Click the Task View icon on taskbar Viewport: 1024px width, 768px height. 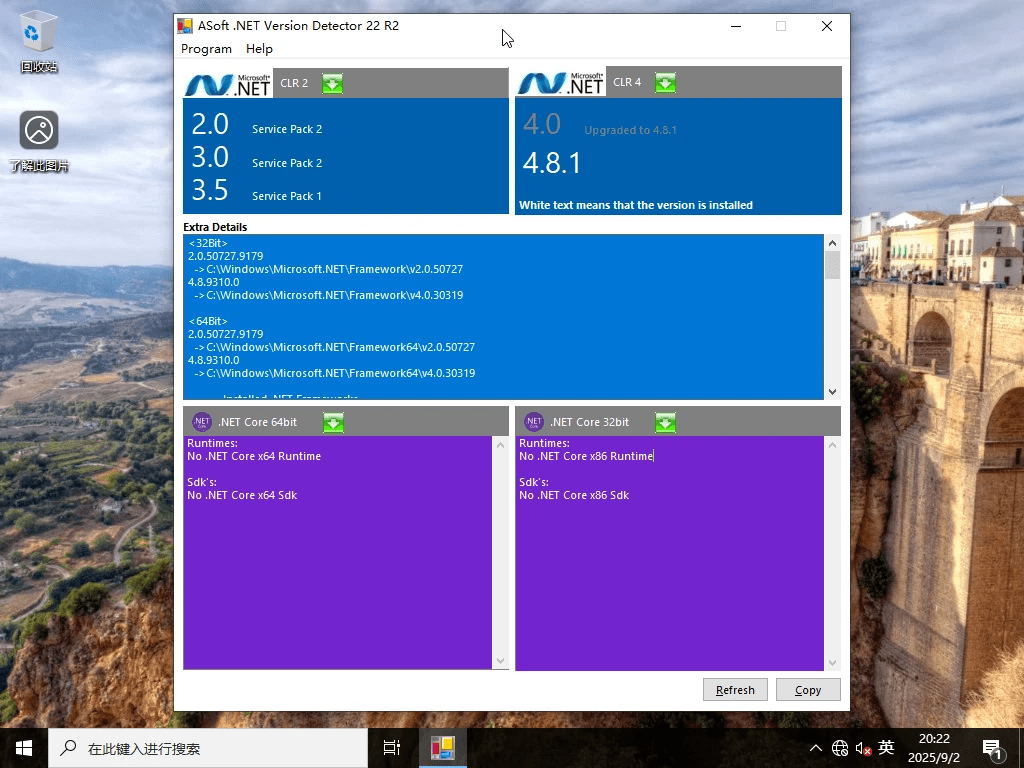click(x=390, y=747)
